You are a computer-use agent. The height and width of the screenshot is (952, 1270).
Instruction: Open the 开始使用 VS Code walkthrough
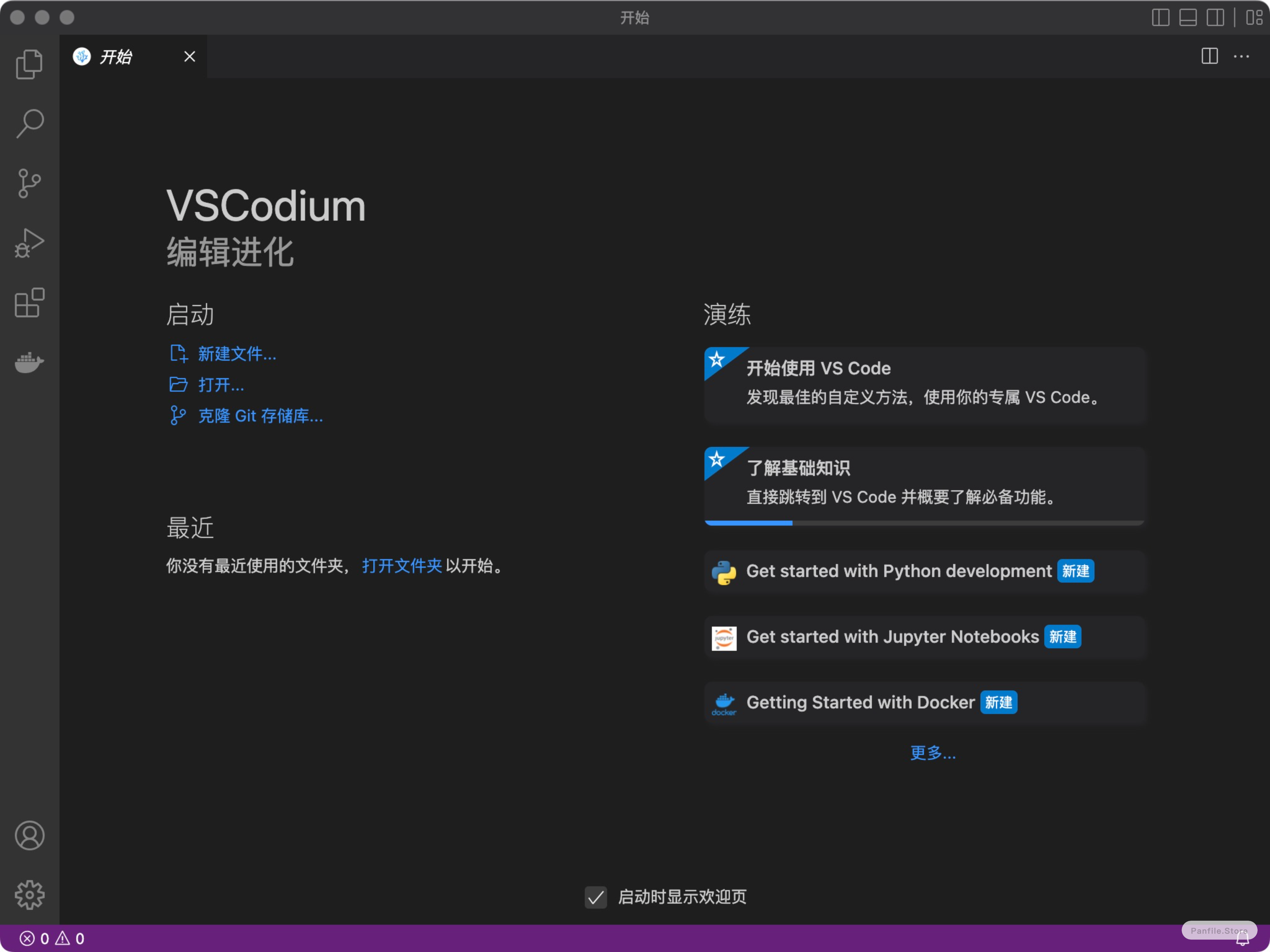click(x=925, y=385)
